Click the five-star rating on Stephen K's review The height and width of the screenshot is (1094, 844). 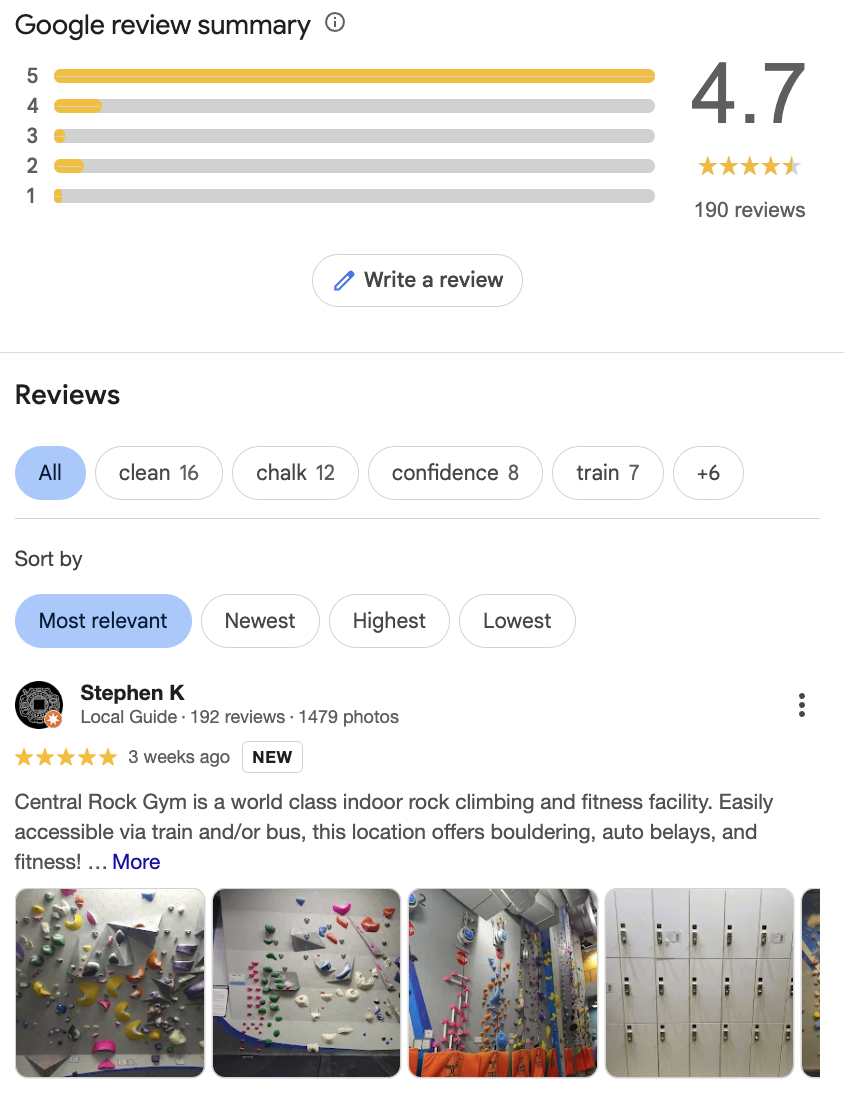pos(66,757)
